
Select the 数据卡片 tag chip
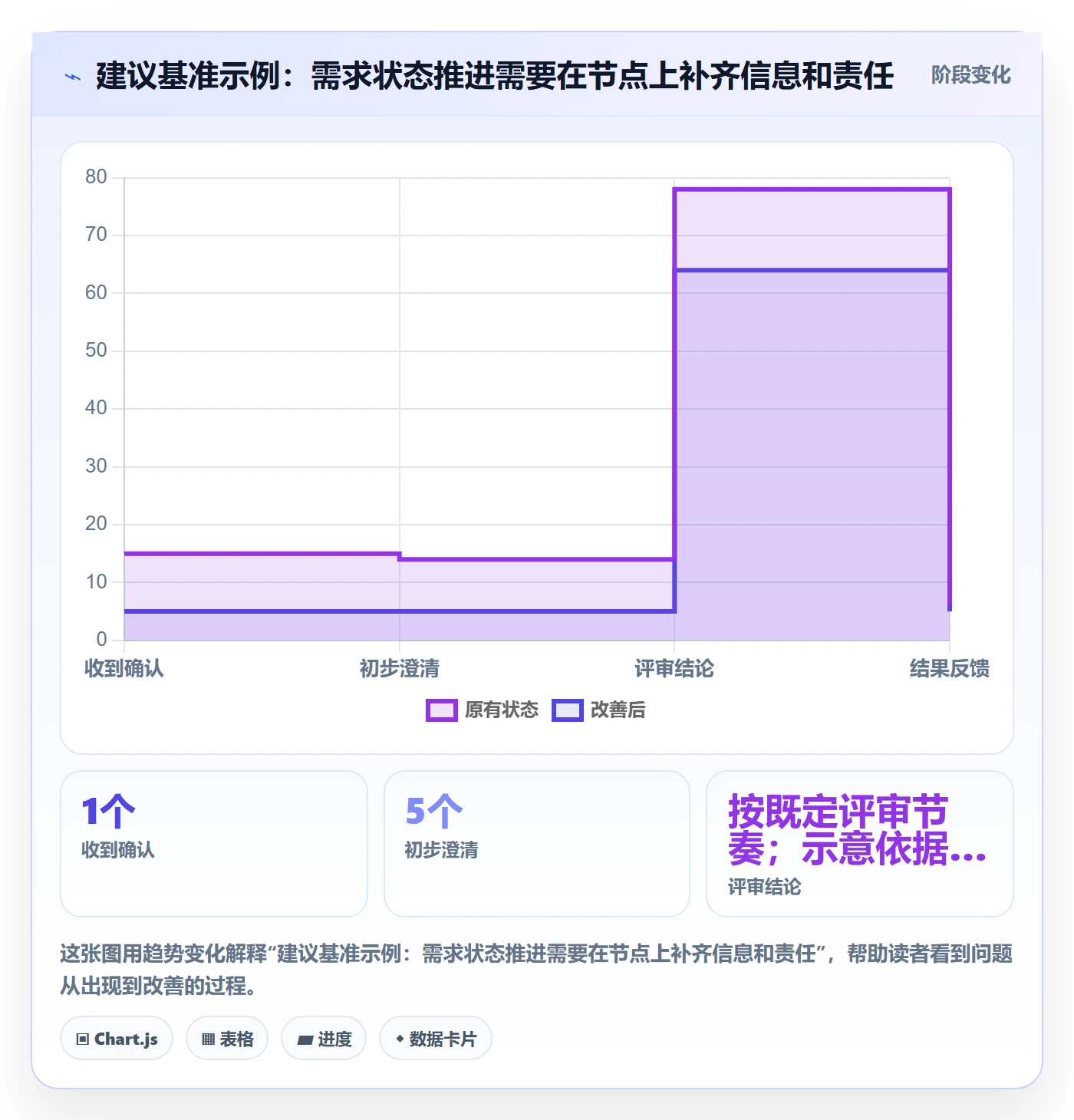[x=436, y=1039]
